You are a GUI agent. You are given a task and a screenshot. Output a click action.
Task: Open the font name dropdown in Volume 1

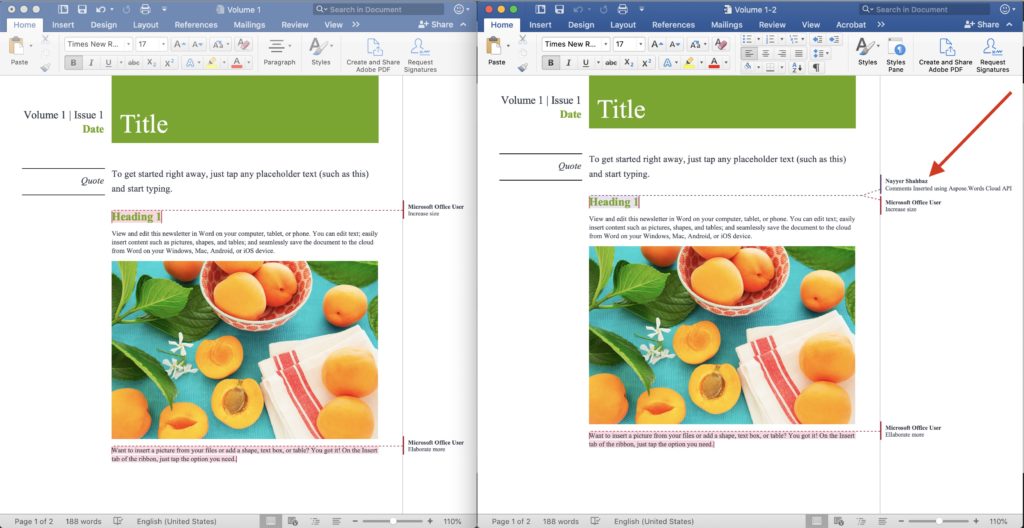point(97,44)
